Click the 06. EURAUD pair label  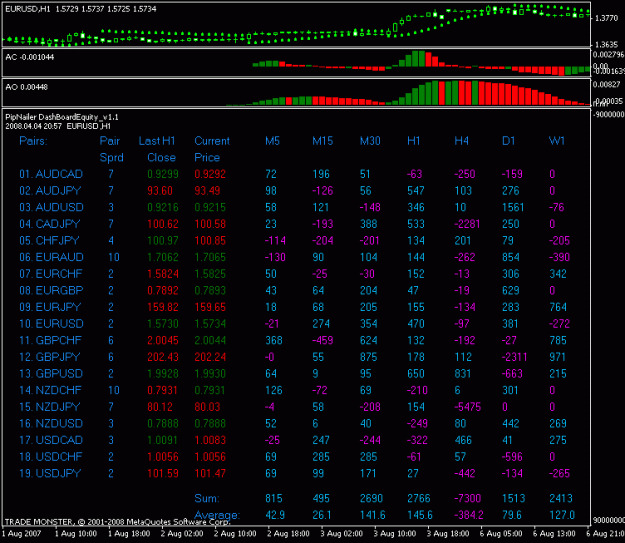(x=51, y=257)
